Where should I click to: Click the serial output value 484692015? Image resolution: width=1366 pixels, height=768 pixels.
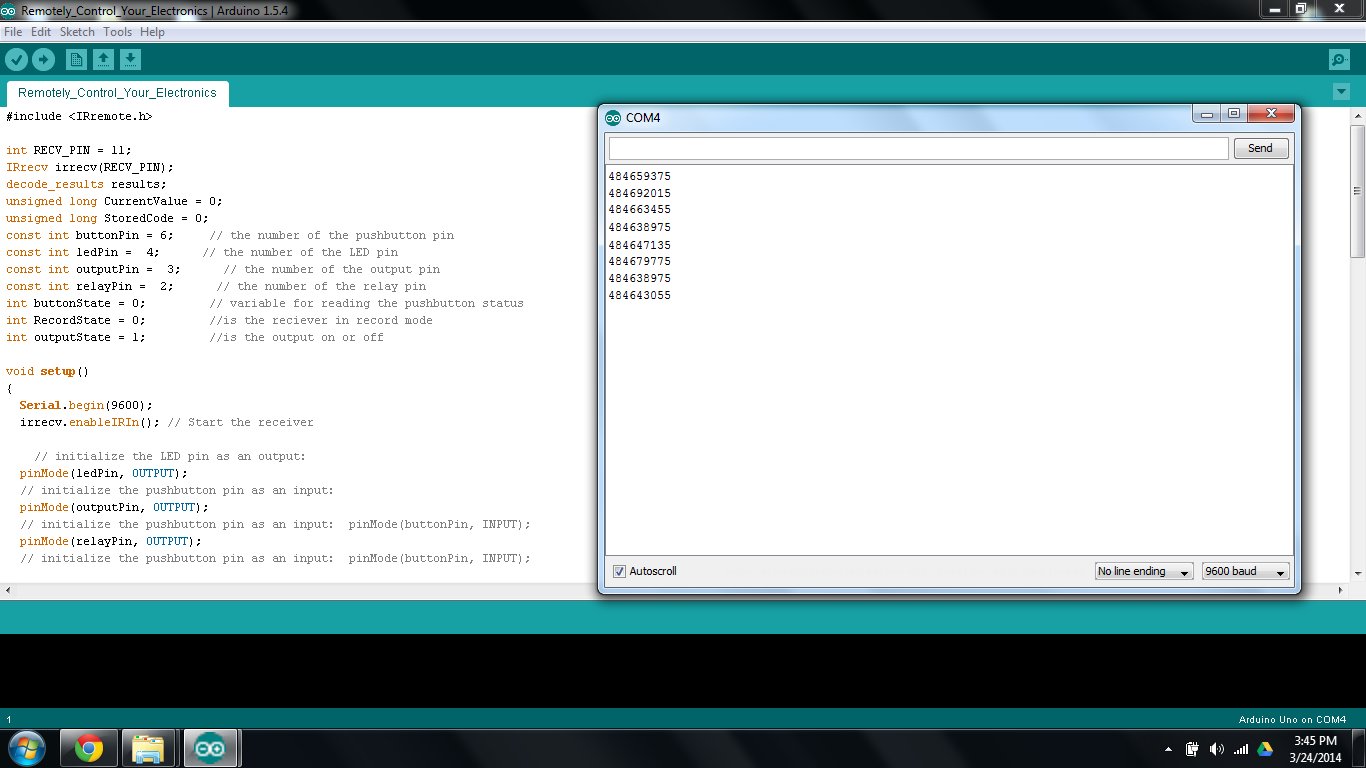click(x=639, y=194)
